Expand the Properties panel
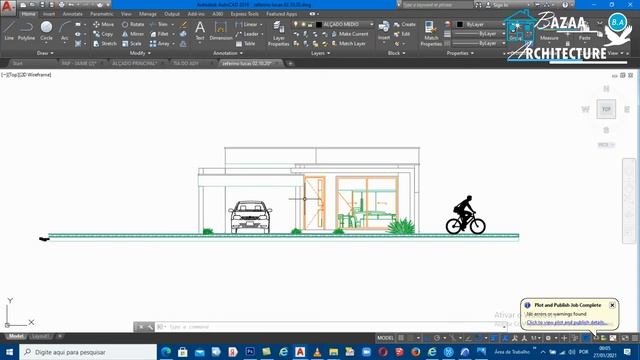This screenshot has height=360, width=640. 460,53
